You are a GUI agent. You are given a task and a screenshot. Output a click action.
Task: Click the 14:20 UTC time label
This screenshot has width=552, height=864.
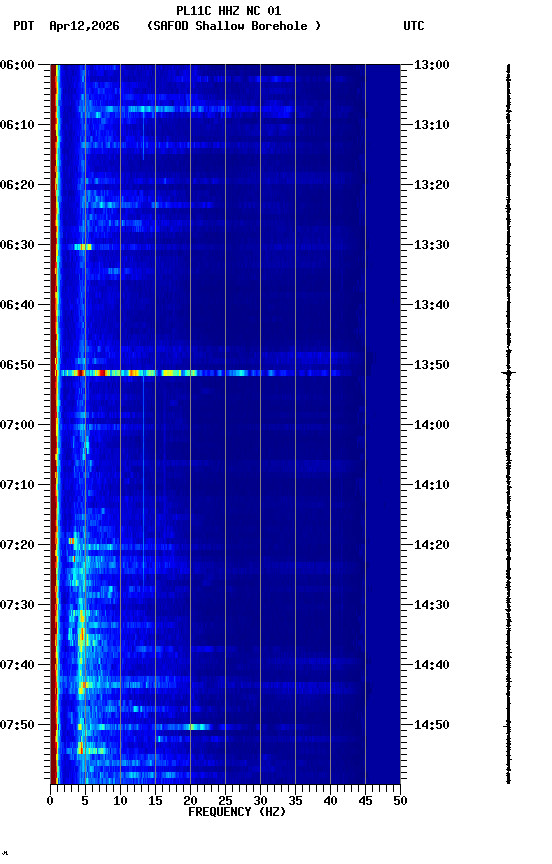pyautogui.click(x=432, y=545)
